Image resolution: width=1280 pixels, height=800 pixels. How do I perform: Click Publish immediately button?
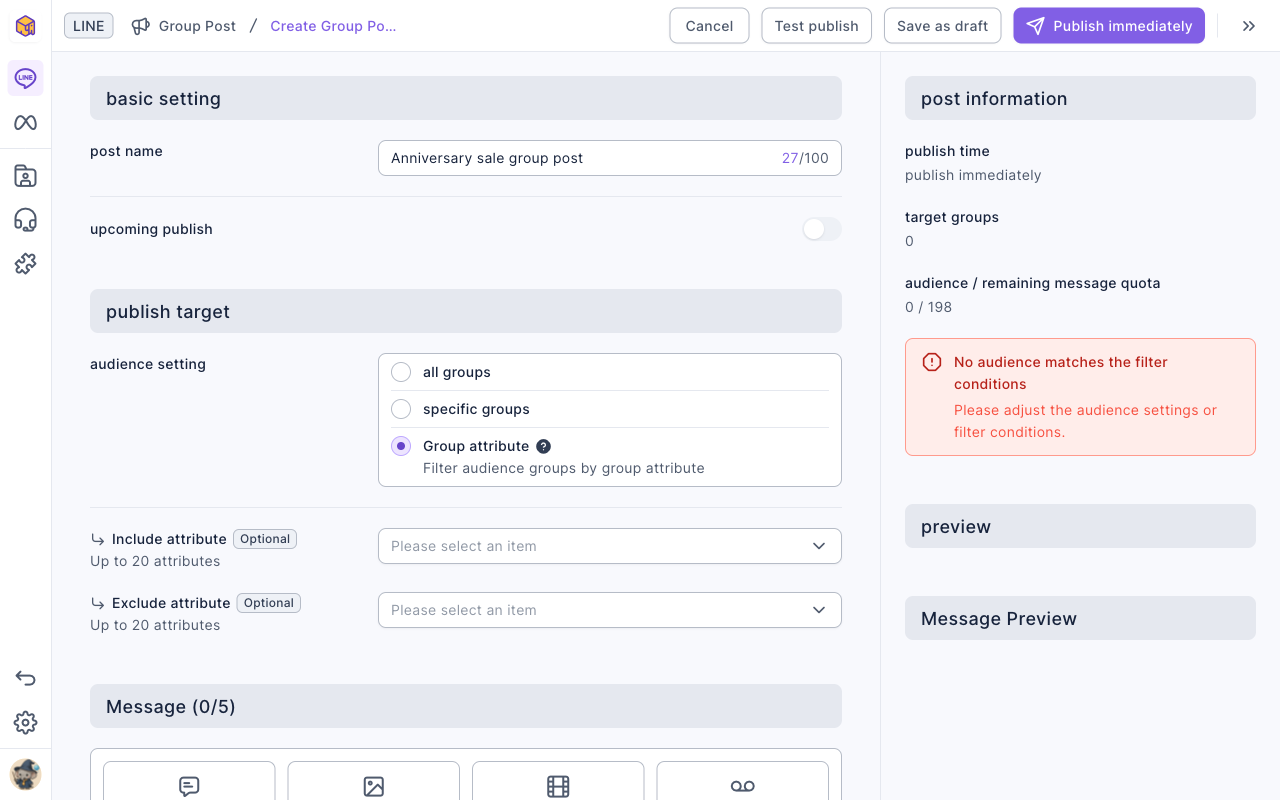point(1109,26)
